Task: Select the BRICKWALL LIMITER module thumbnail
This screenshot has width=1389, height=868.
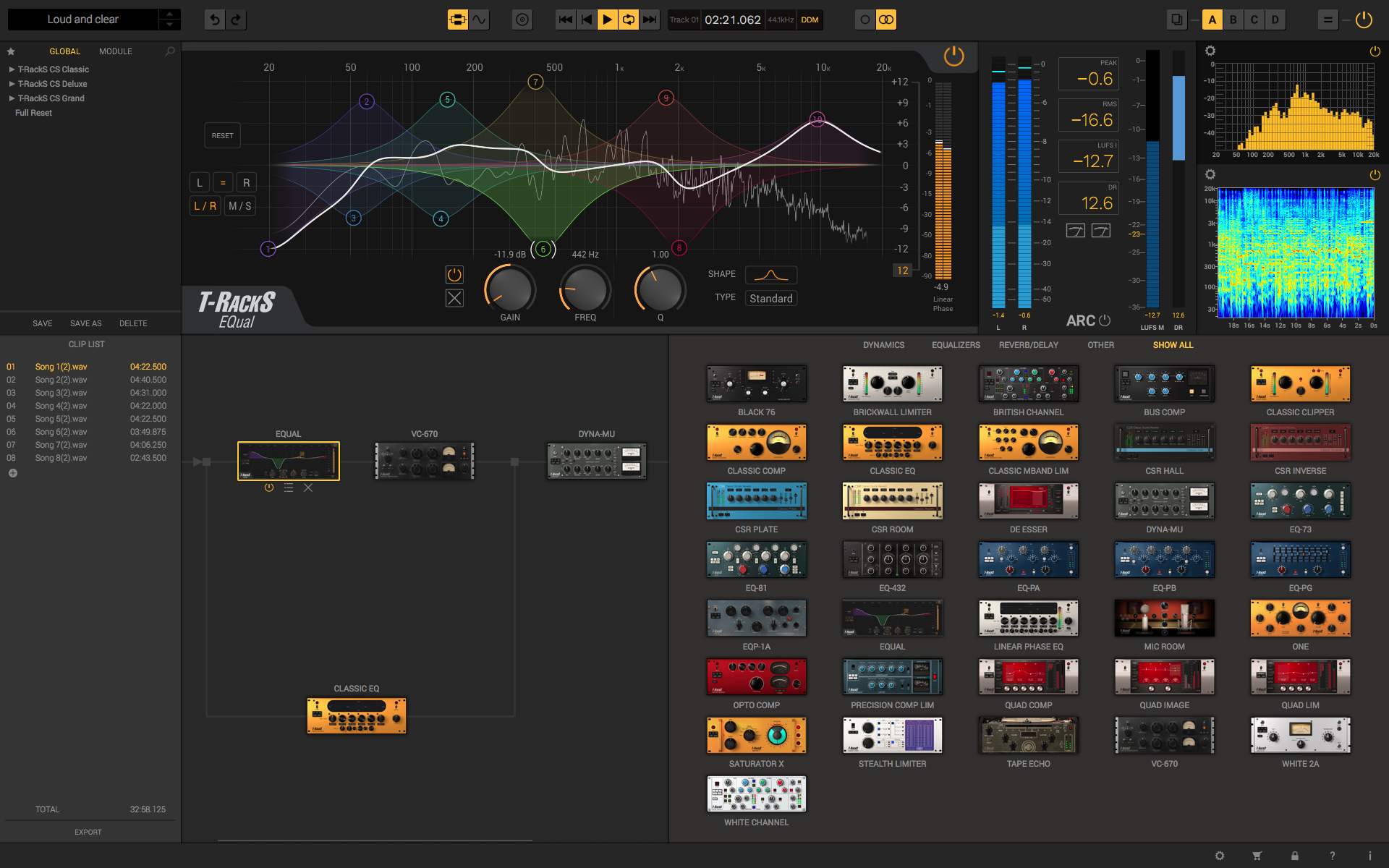Action: [892, 383]
